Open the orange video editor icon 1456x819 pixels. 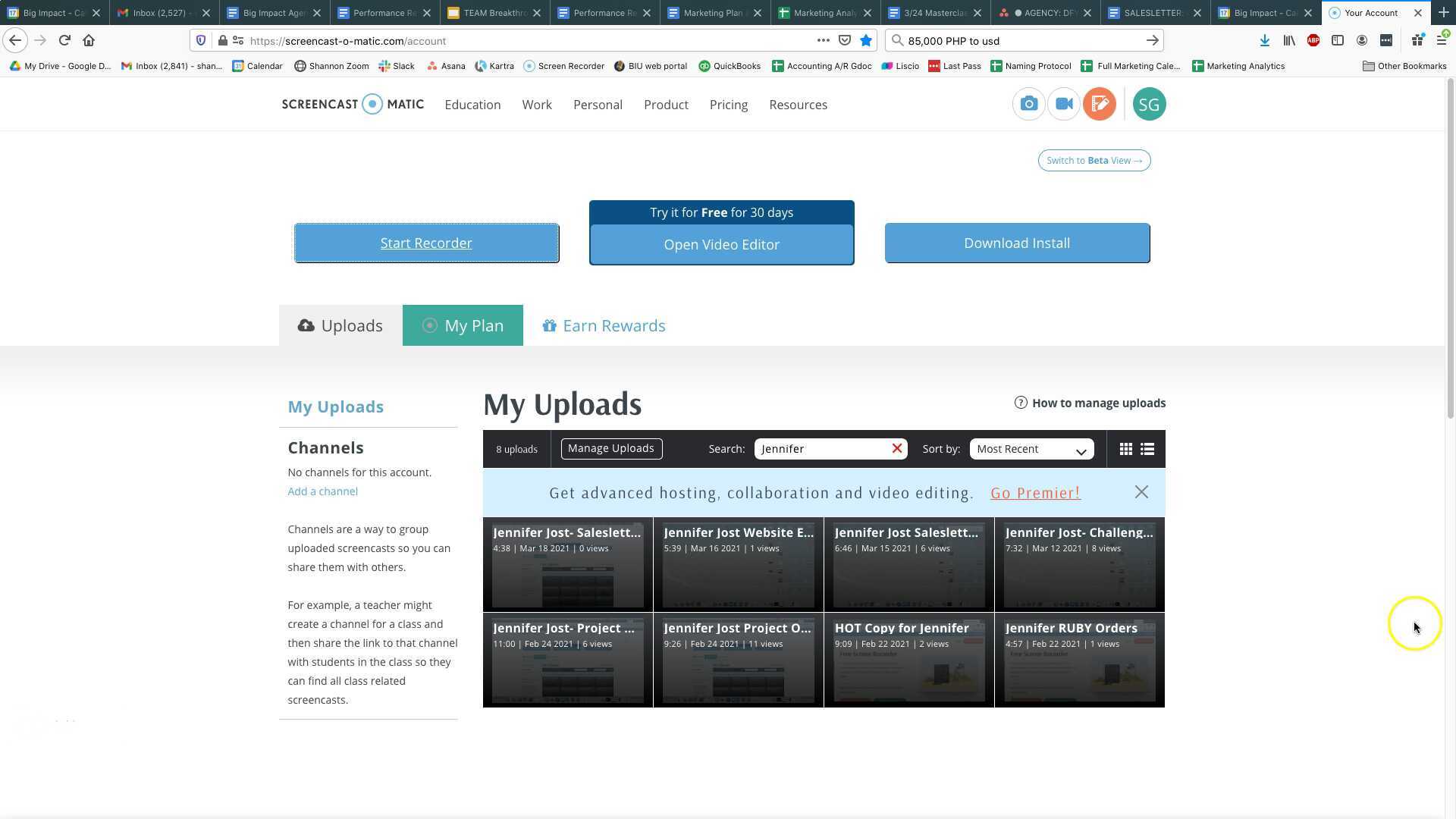click(1100, 105)
